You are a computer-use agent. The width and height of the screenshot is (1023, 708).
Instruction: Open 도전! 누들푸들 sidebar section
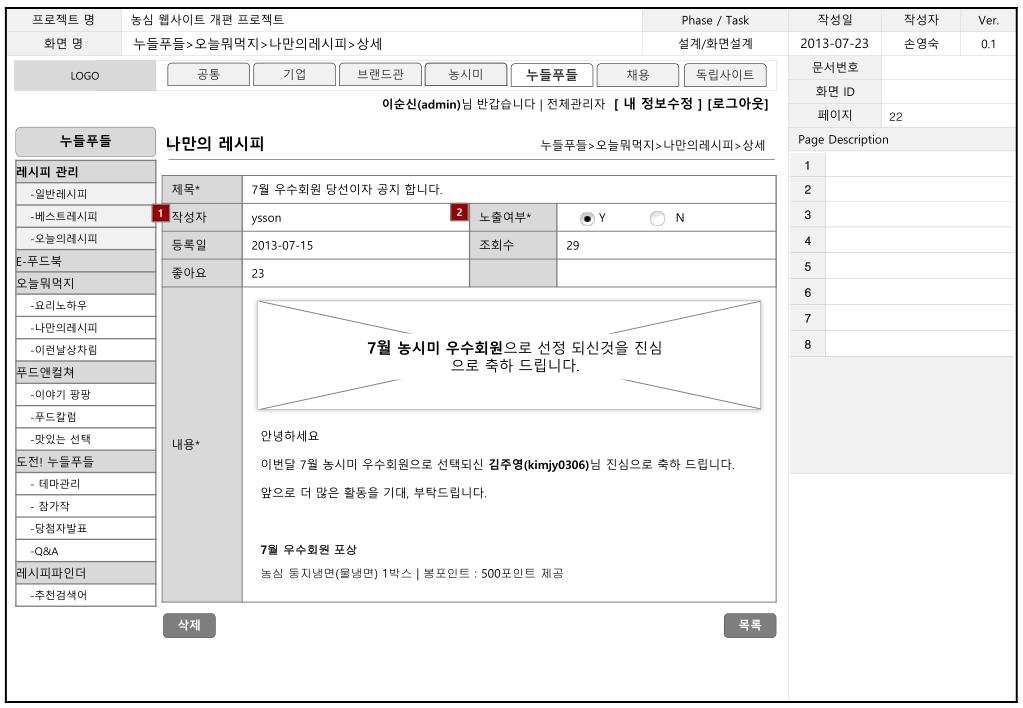[85, 461]
